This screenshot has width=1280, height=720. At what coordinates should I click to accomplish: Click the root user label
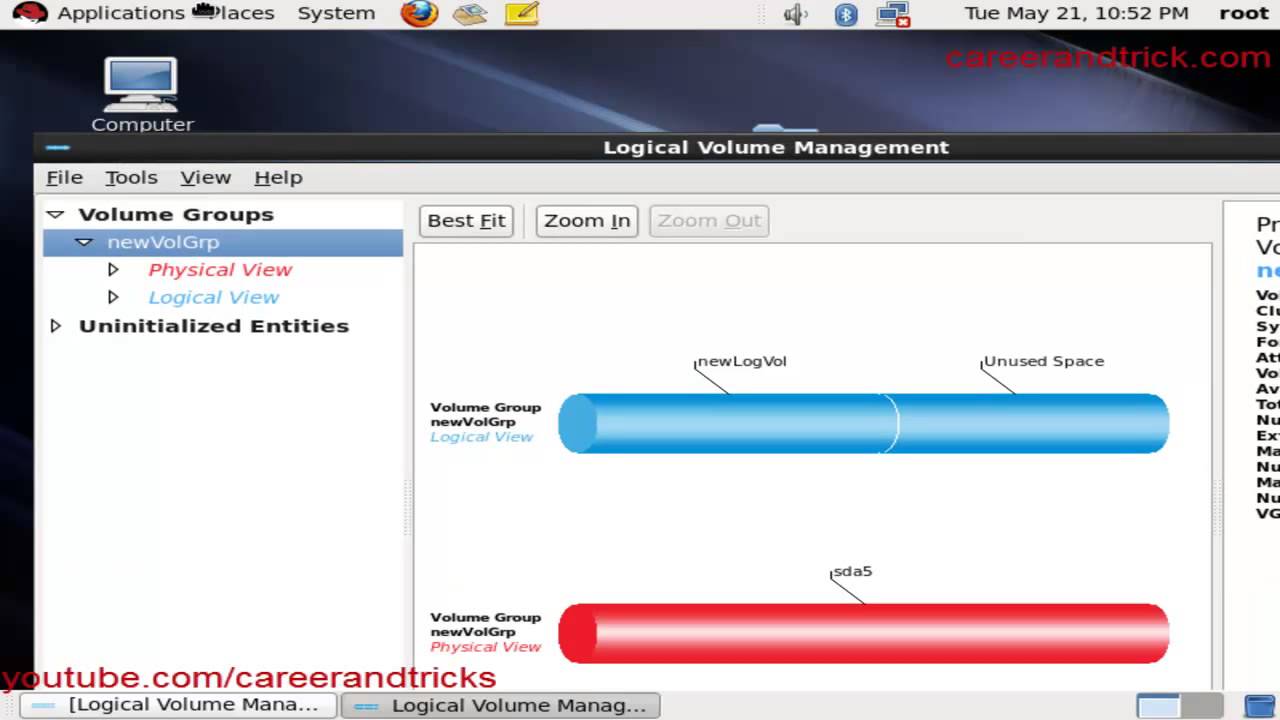tap(1244, 13)
